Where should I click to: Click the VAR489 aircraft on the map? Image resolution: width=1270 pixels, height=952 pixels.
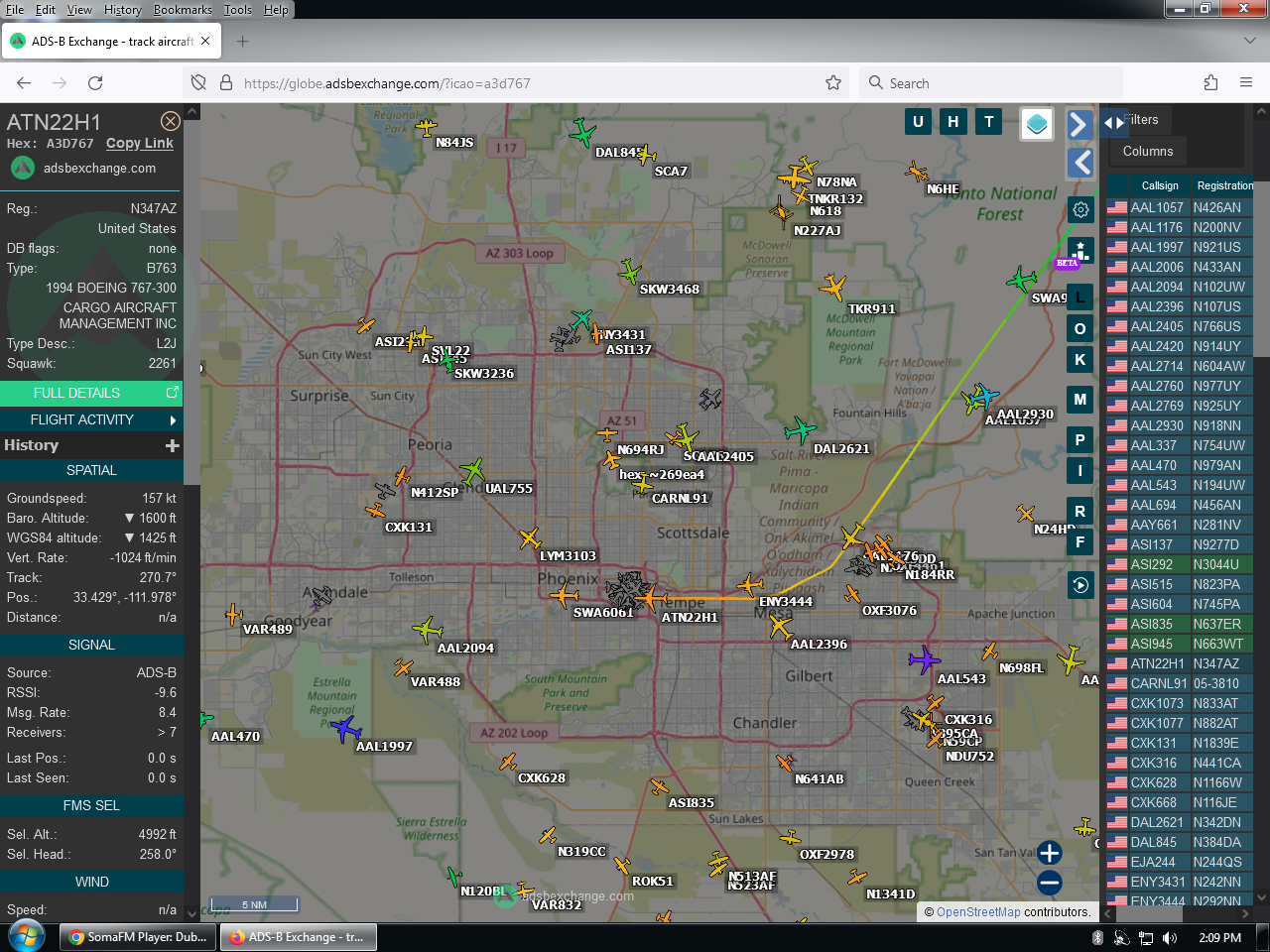(x=234, y=615)
